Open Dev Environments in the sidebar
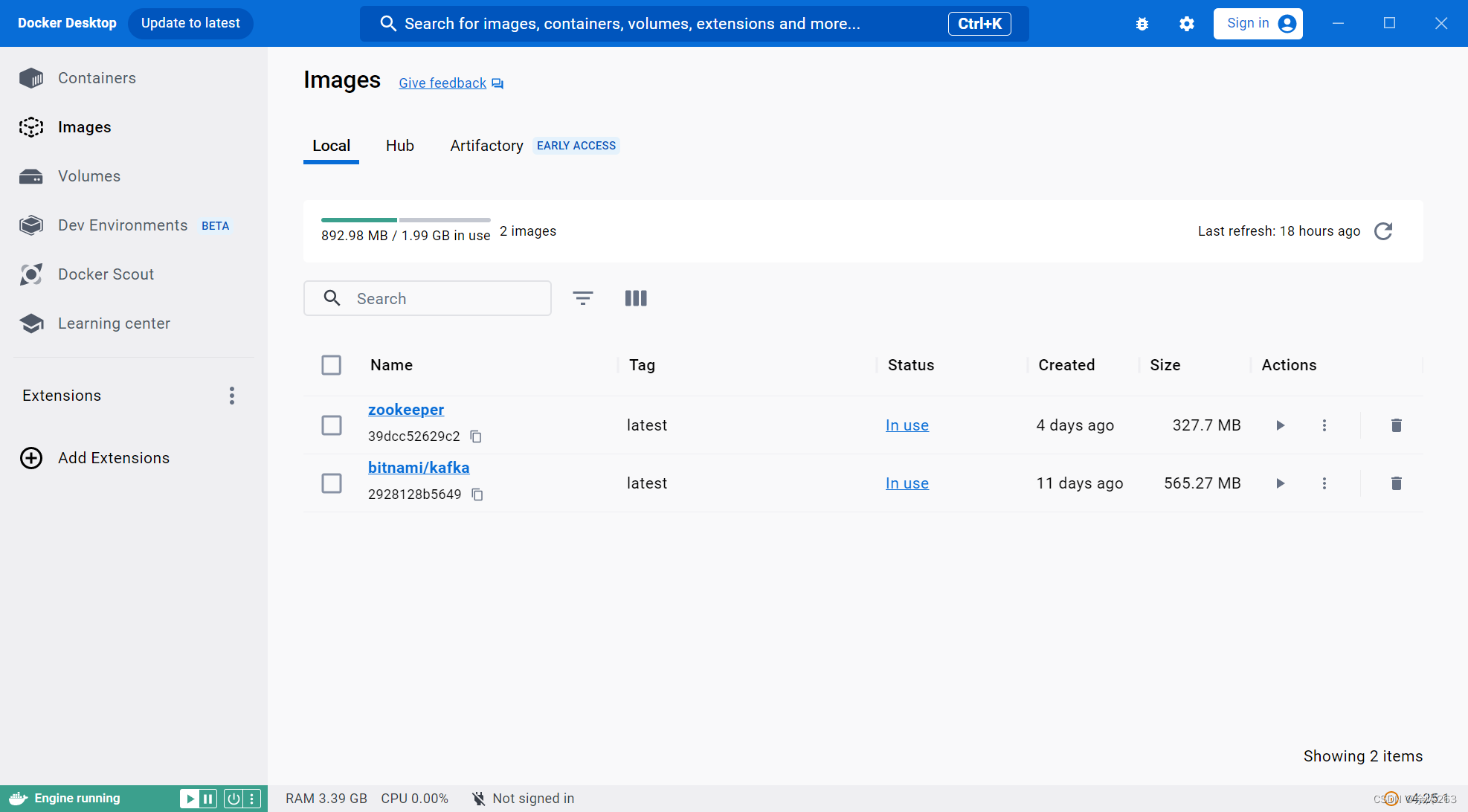The width and height of the screenshot is (1468, 812). 122,225
